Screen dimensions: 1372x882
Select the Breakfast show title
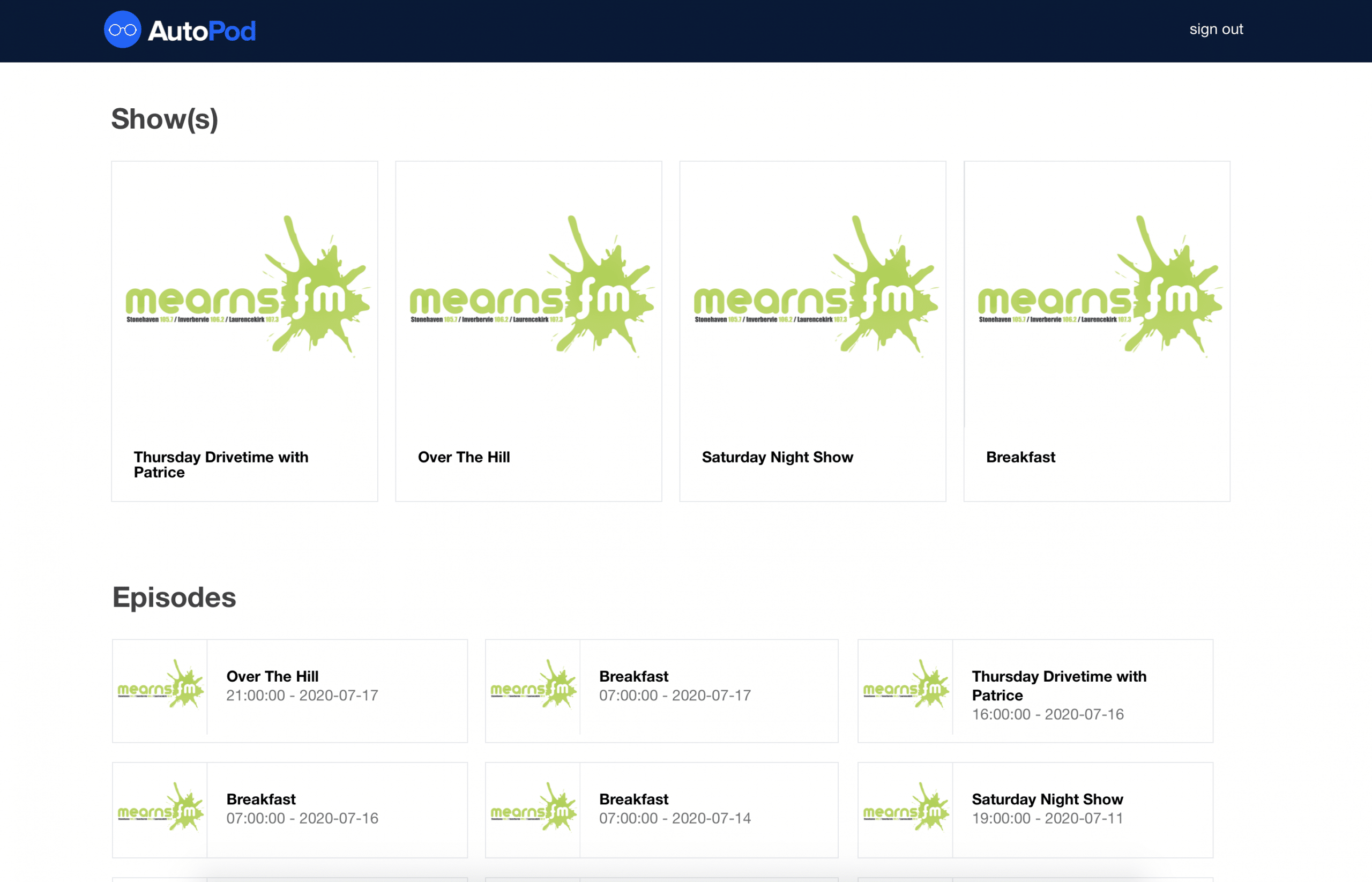pos(1020,457)
